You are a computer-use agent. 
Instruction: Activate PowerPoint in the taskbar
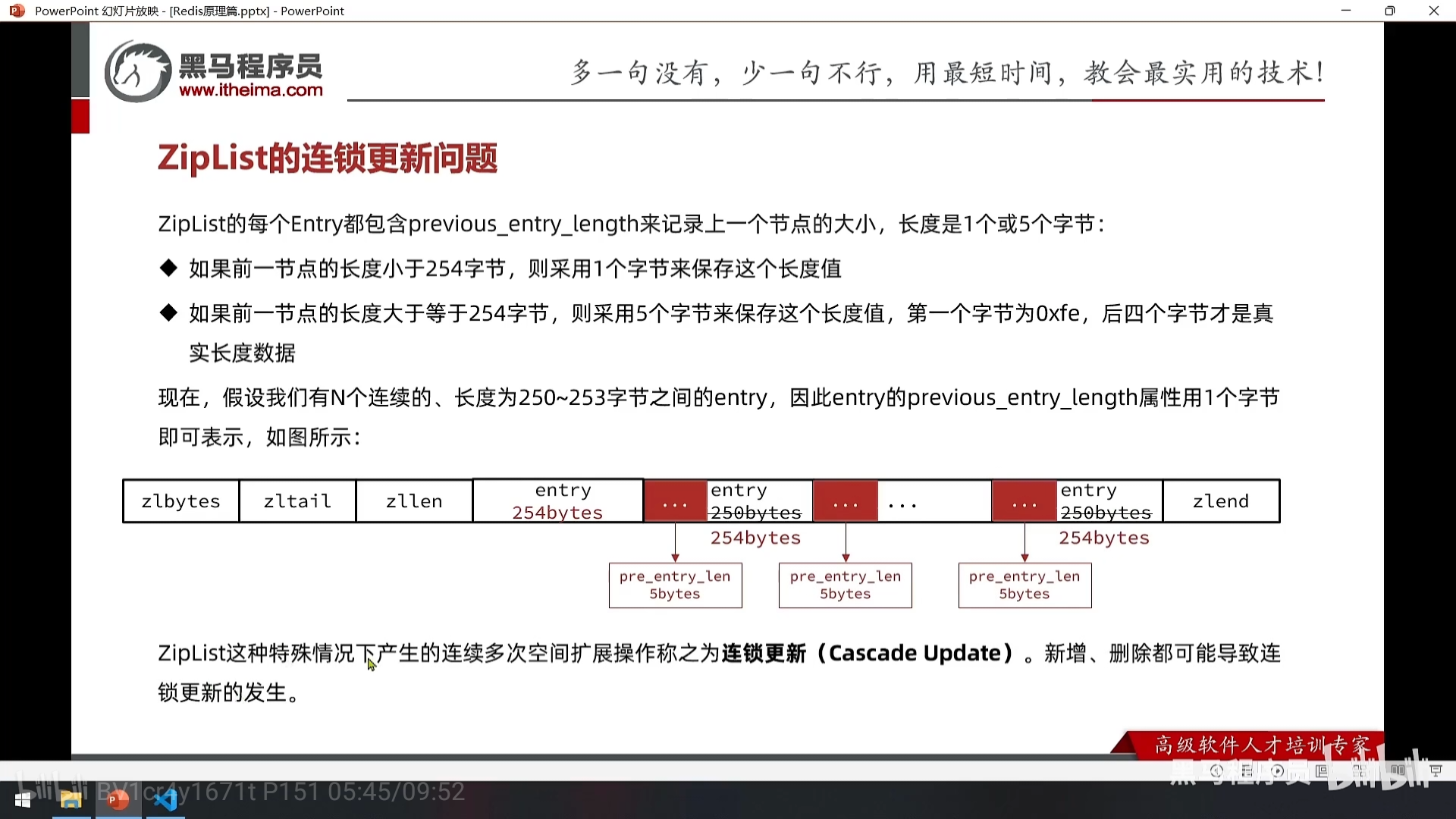[x=118, y=800]
